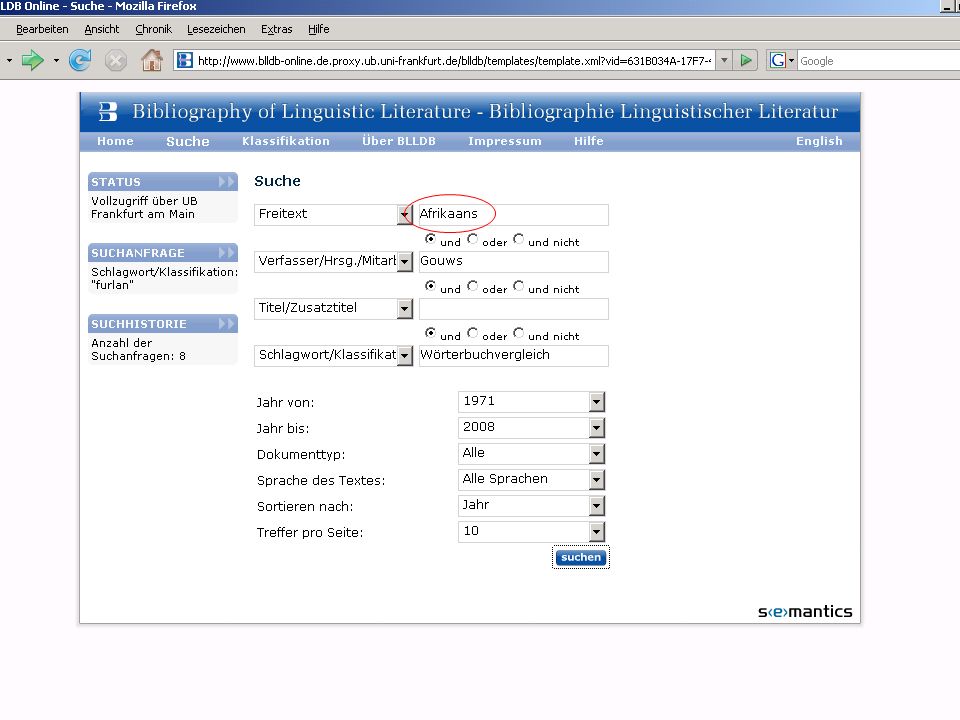The image size is (960, 720).
Task: Open URL history dropdown arrow
Action: (x=724, y=60)
